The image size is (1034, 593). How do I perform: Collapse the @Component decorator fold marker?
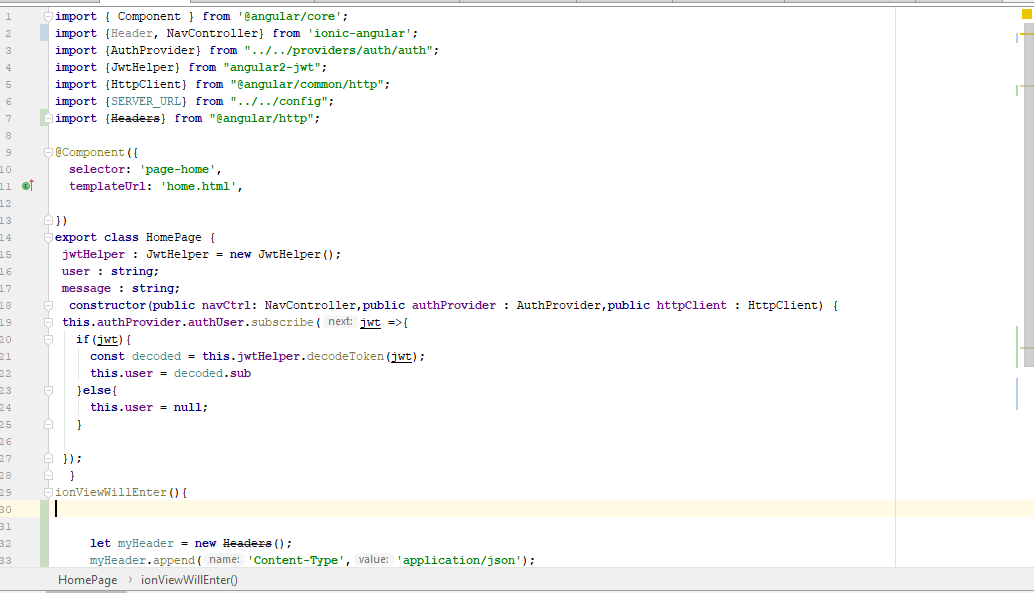[x=48, y=153]
